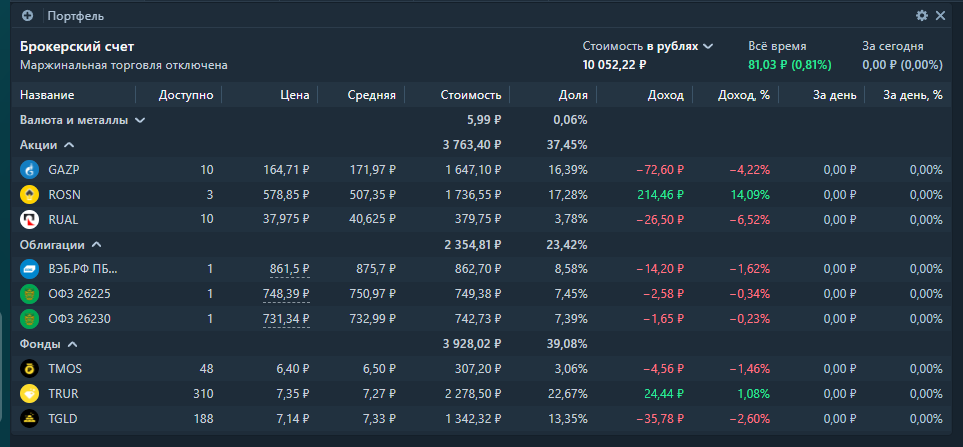Click the plus icon beside Портфель
Screen dimensions: 963x447
click(27, 16)
